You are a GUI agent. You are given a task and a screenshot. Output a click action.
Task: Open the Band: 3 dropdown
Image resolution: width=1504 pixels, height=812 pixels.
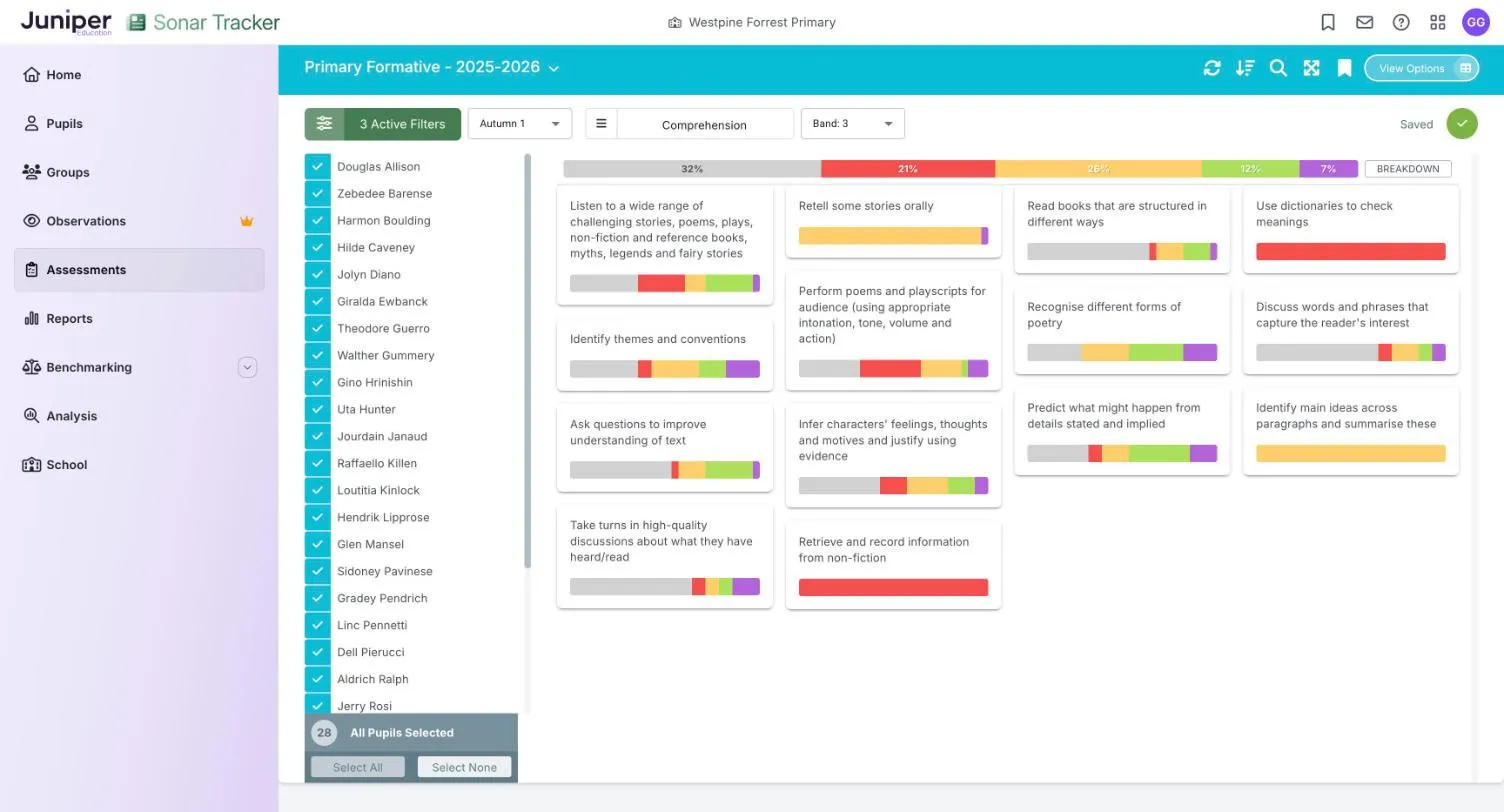853,124
